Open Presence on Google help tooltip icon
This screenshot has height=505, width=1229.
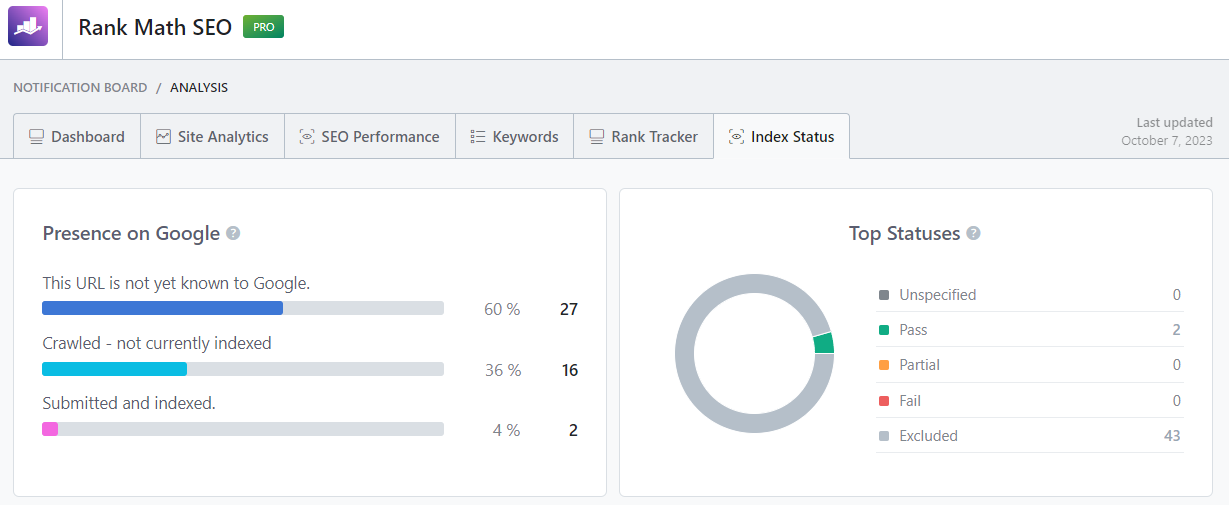233,234
